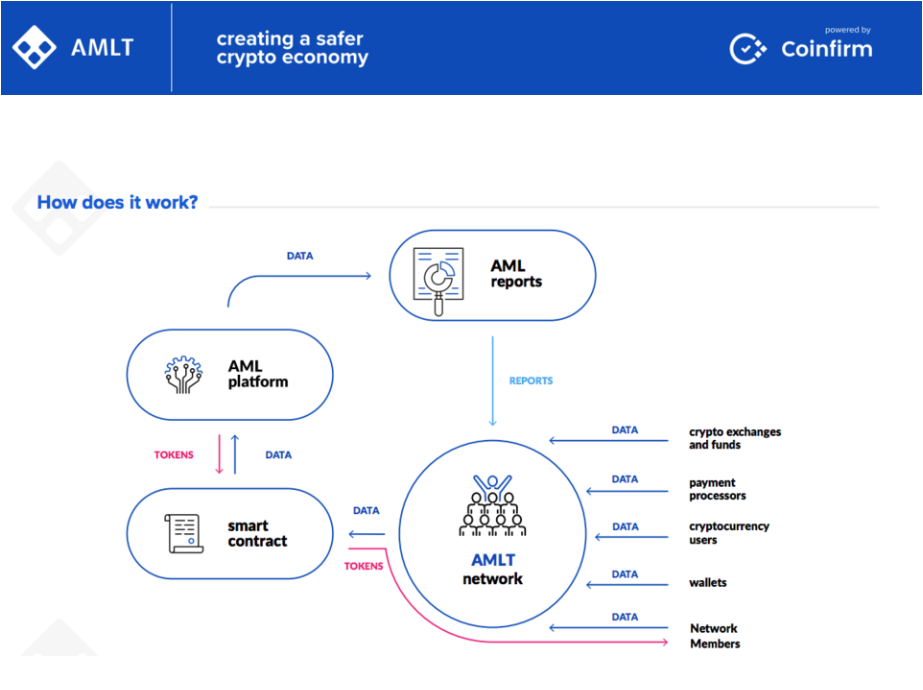Click the 'Network Members' label
The width and height of the screenshot is (923, 690).
715,636
